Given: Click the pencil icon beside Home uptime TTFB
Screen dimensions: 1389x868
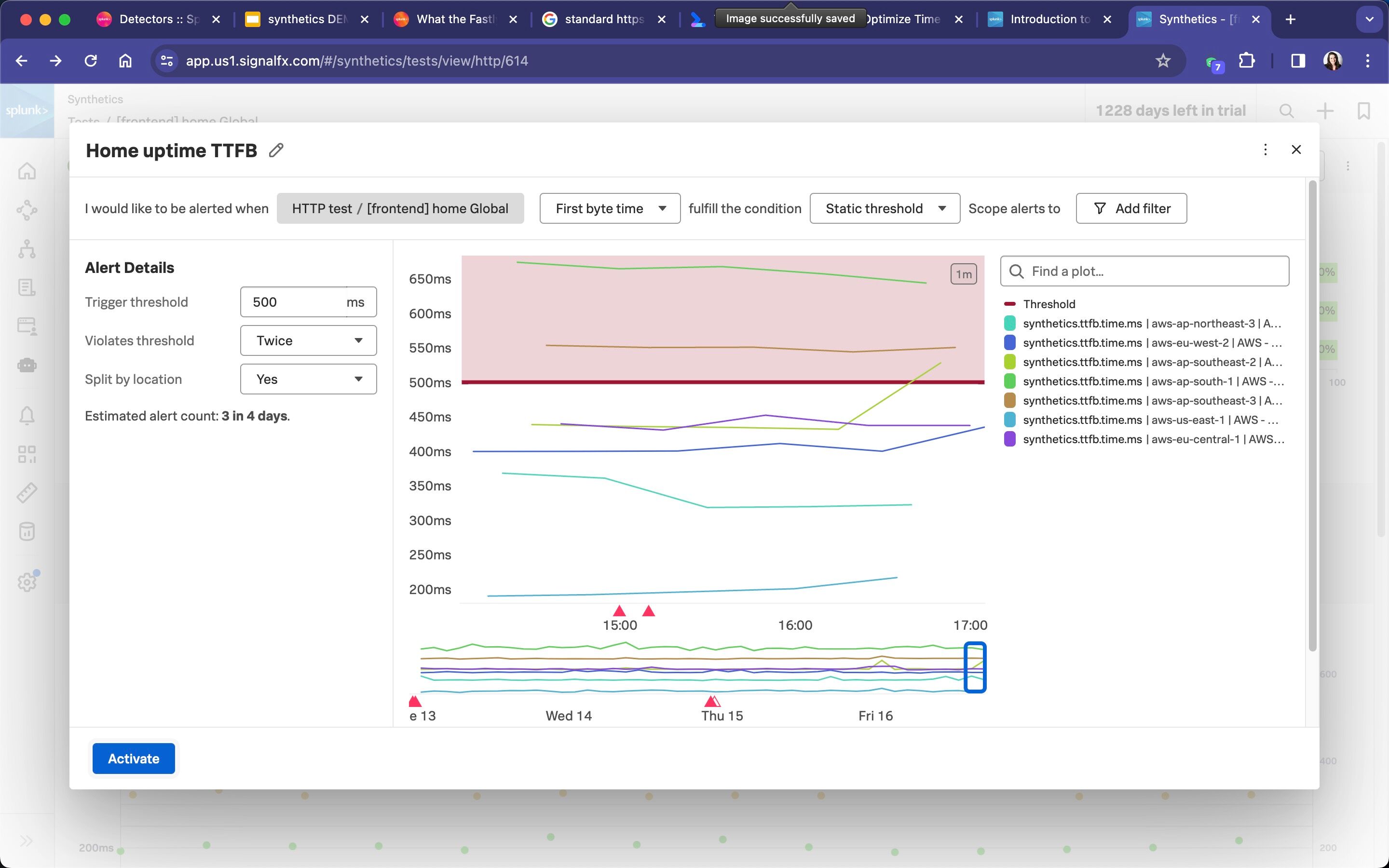Looking at the screenshot, I should 276,150.
